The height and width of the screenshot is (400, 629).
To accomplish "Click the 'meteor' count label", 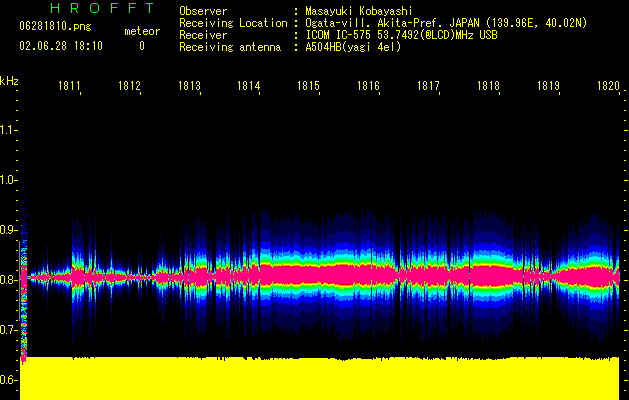I will click(x=142, y=31).
